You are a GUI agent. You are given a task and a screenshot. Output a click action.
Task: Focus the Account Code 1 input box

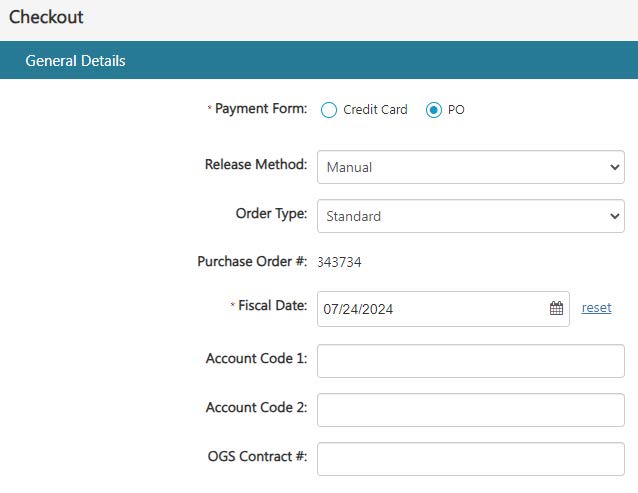pos(470,361)
